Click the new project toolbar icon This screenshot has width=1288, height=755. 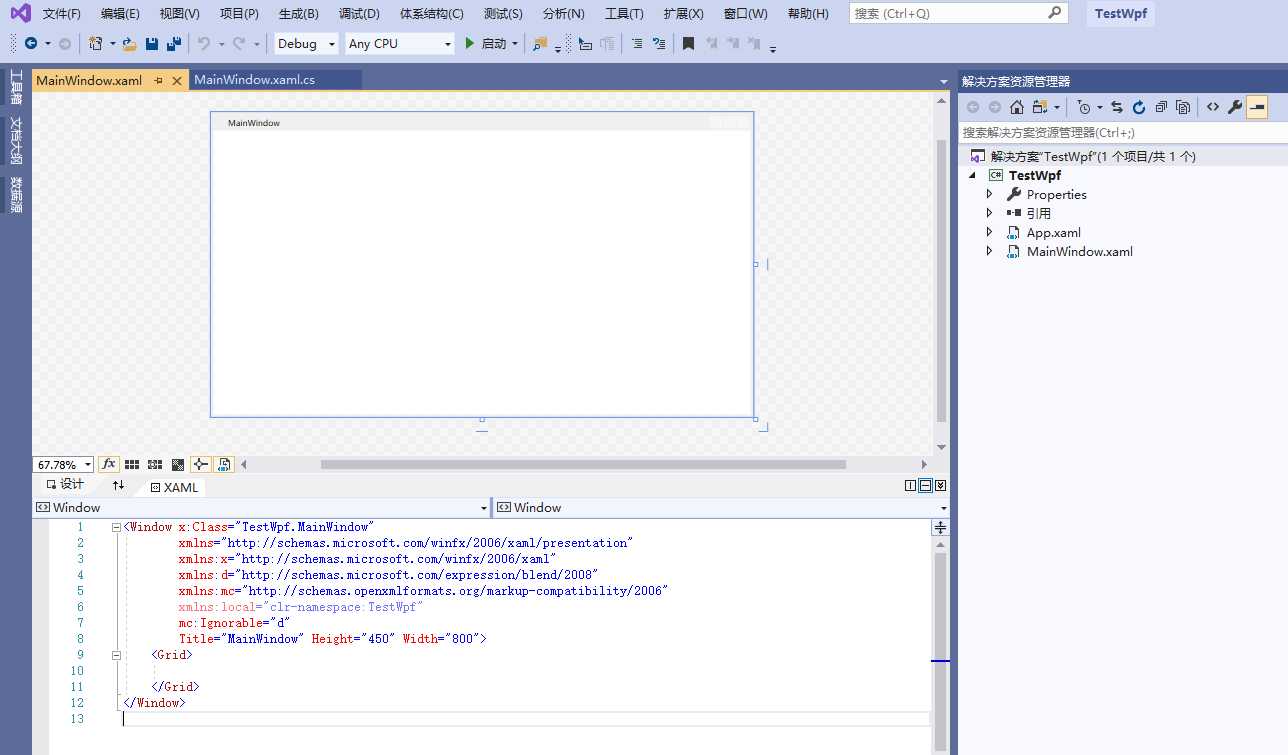coord(96,43)
